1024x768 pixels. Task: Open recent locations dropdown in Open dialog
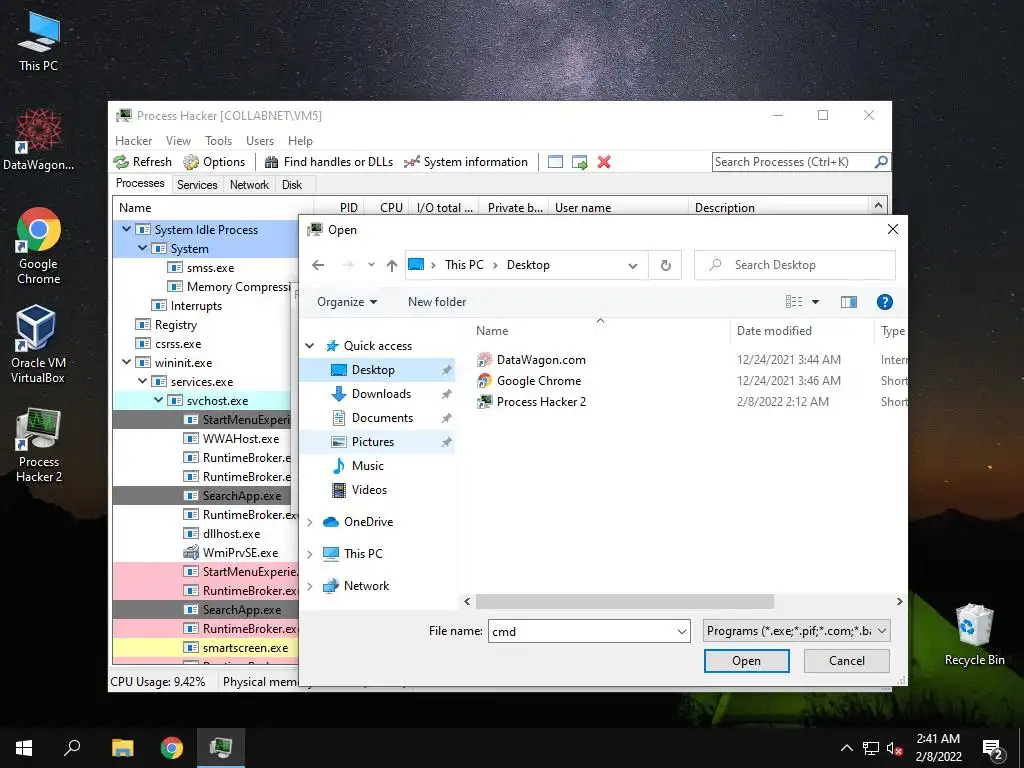371,265
